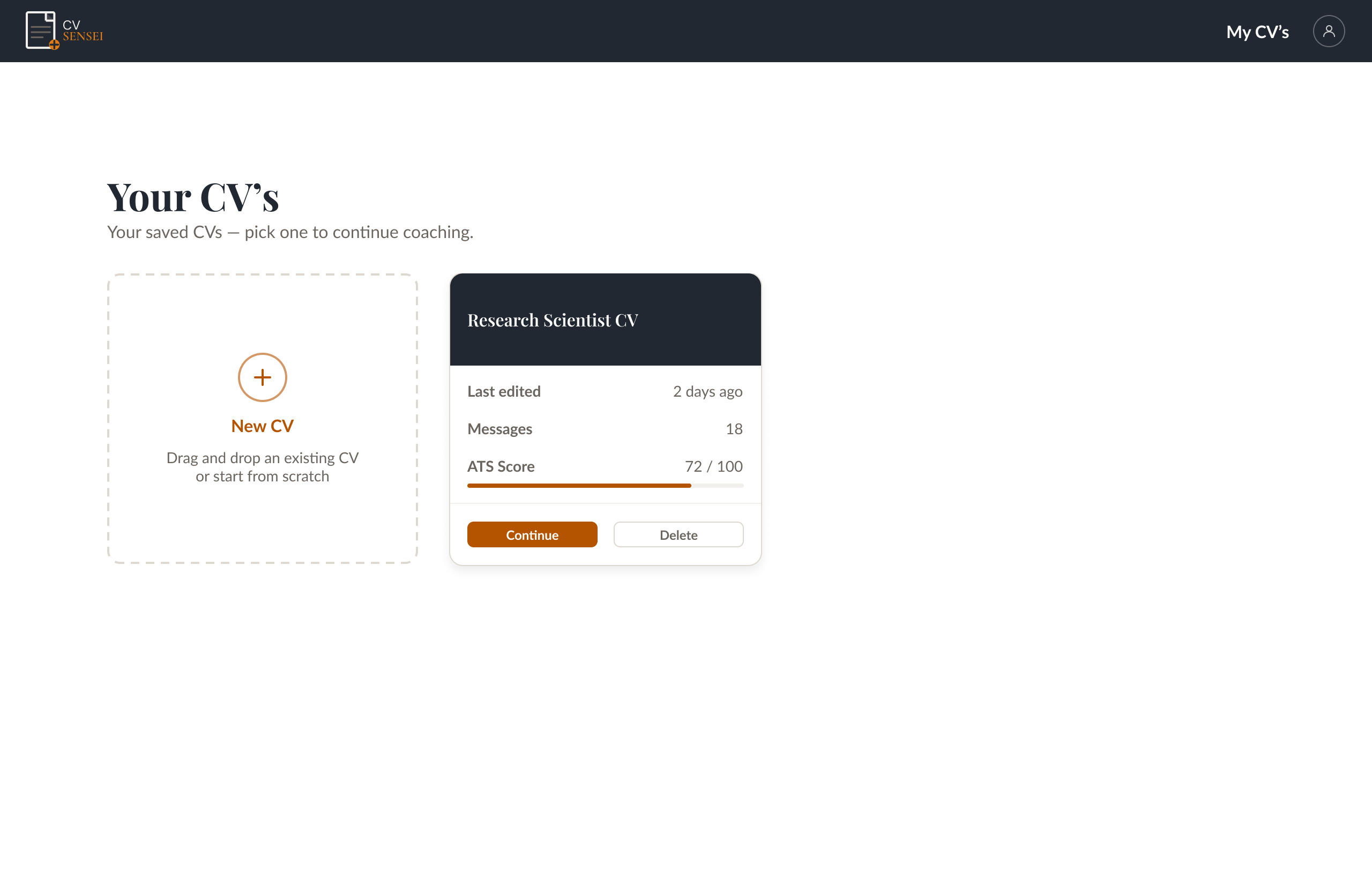Click the circular add icon inside dashed card
Viewport: 1372px width, 892px height.
[x=262, y=377]
